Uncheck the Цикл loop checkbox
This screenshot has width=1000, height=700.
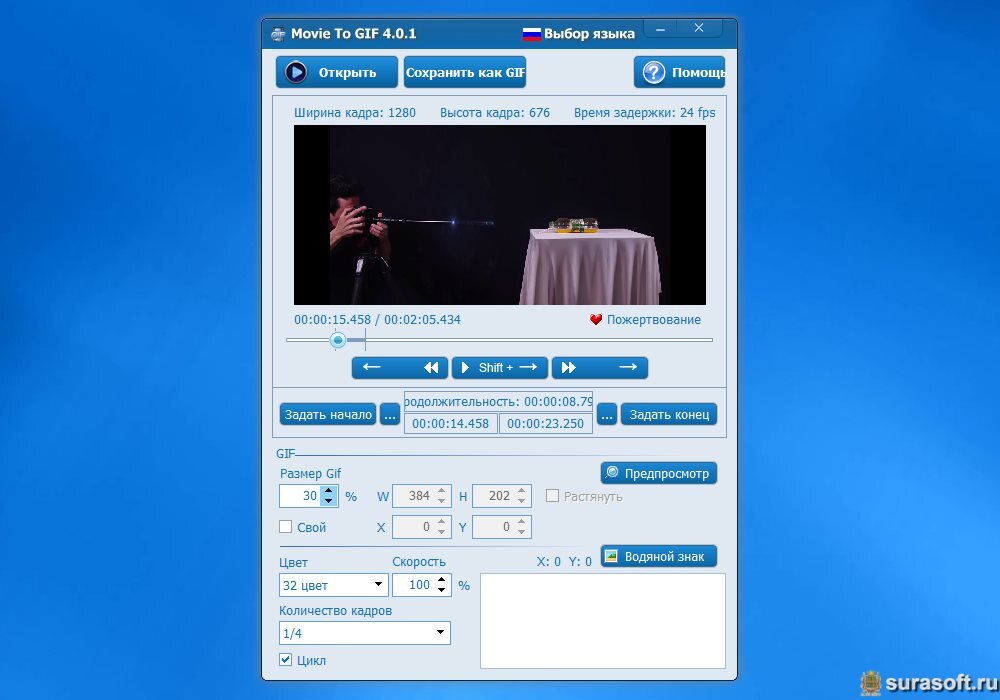click(286, 660)
